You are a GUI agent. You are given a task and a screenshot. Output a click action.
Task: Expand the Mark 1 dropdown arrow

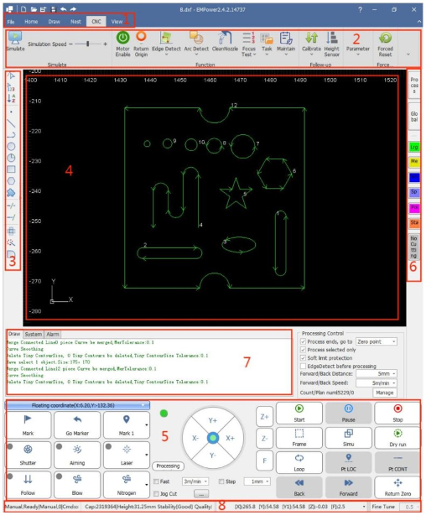click(x=147, y=425)
